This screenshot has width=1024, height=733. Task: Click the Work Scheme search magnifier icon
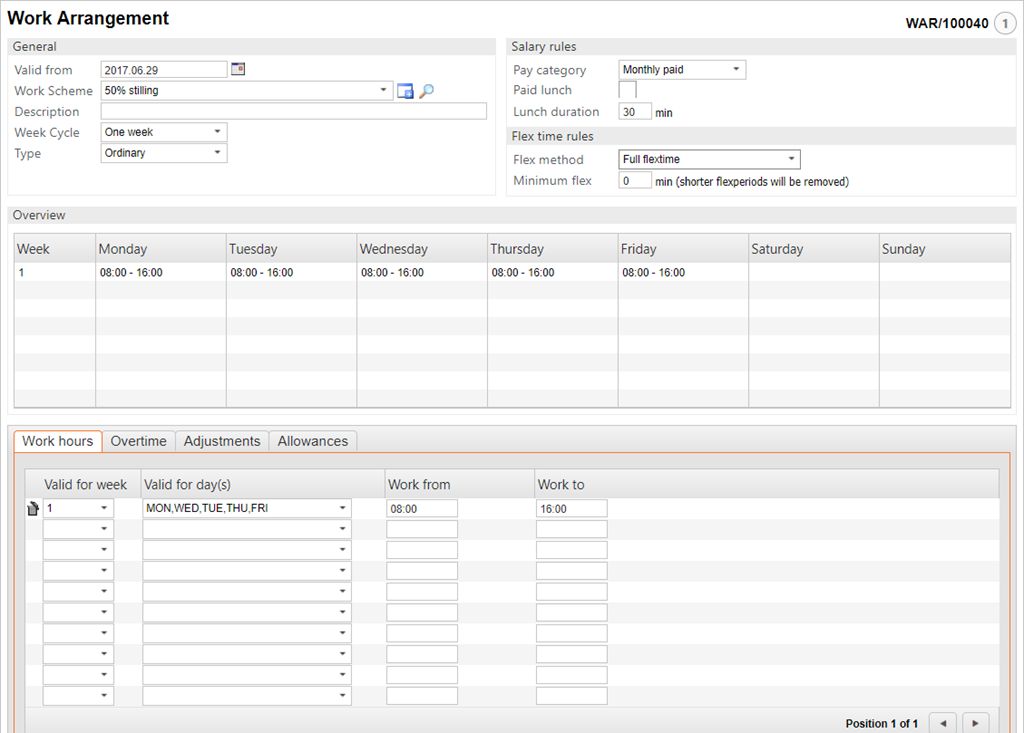coord(427,91)
